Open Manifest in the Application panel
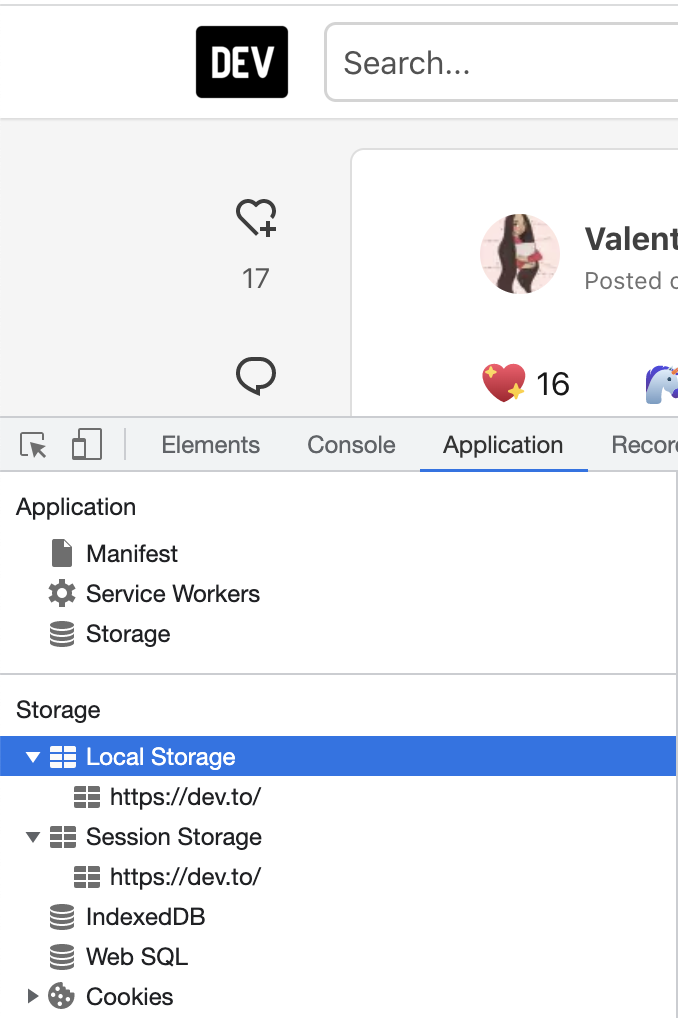This screenshot has height=1018, width=678. [62, 554]
